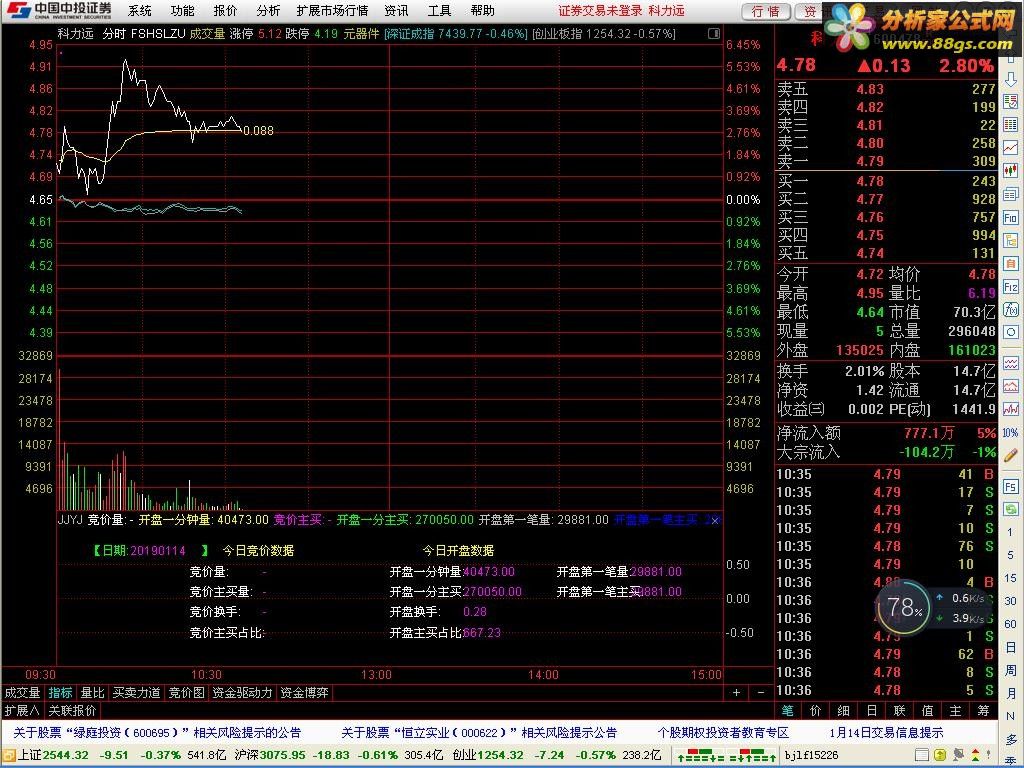Click the 深证成指 index text in header
Viewport: 1024px width, 768px height.
pyautogui.click(x=456, y=33)
